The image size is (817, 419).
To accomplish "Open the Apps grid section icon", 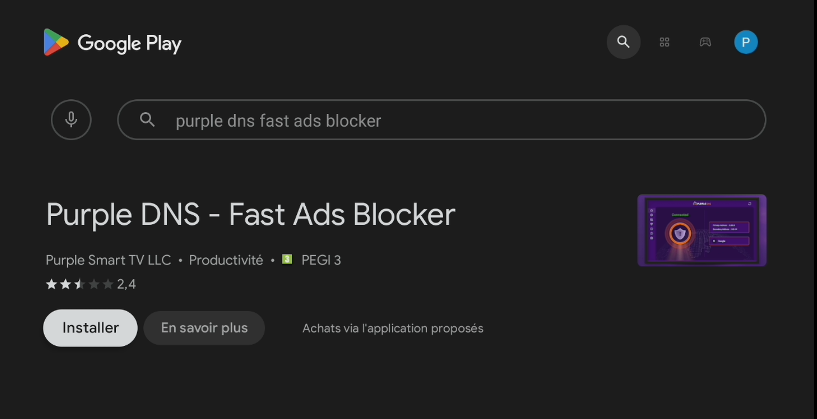I will click(x=664, y=42).
